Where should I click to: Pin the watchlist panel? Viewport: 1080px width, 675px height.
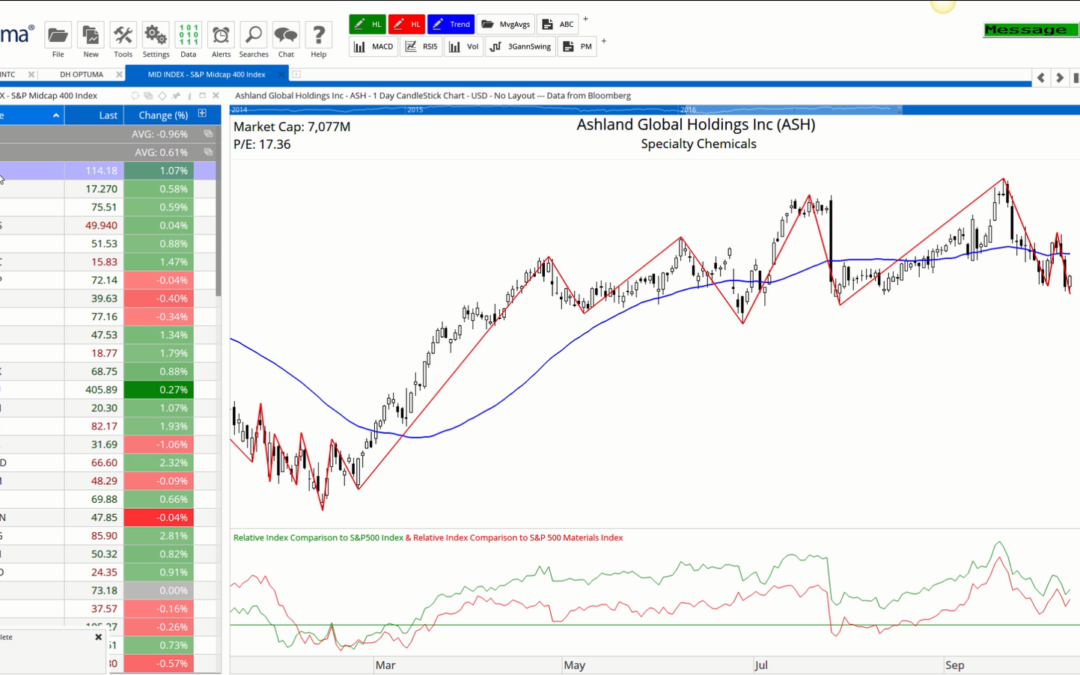pos(176,96)
